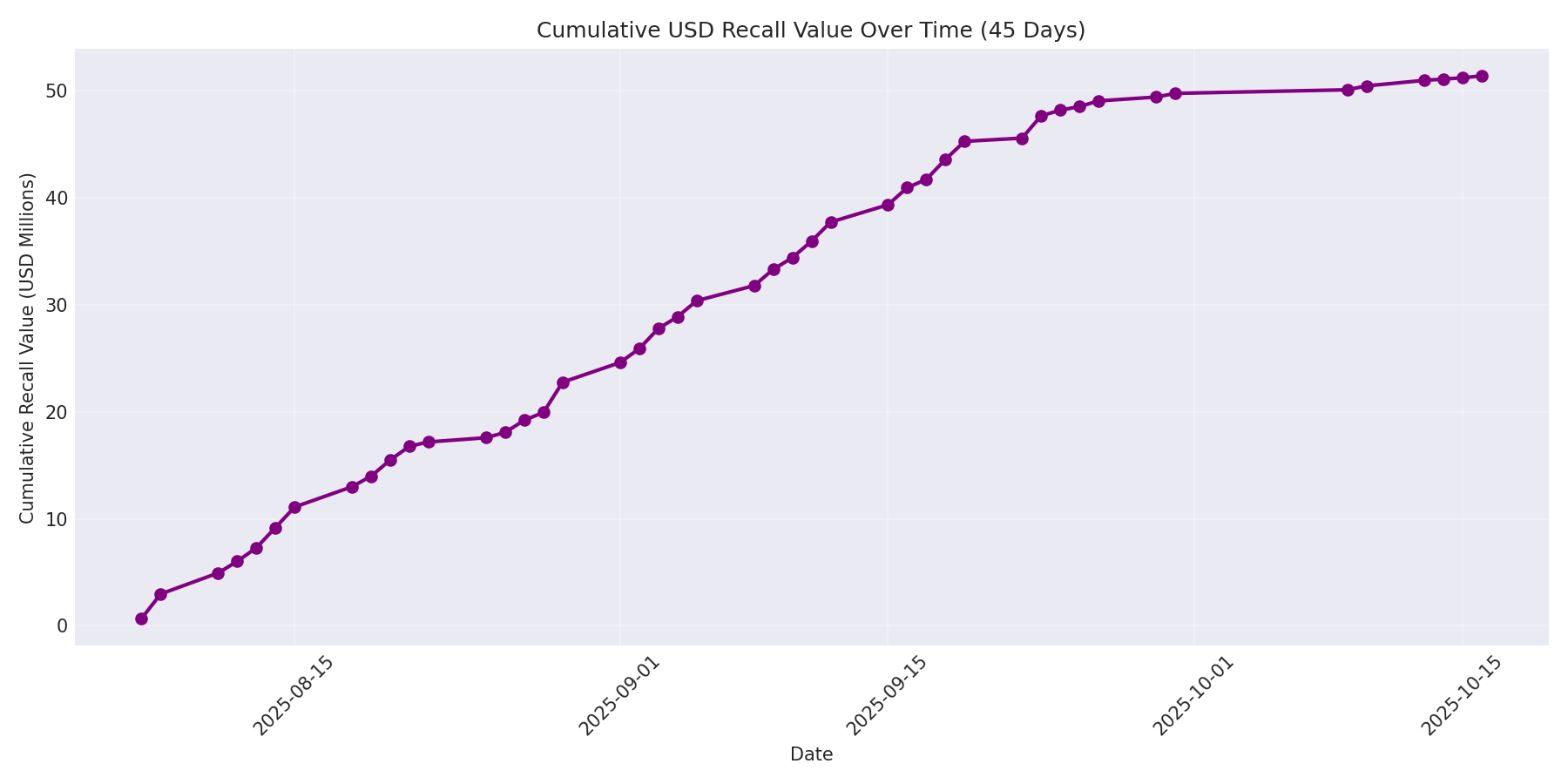1568x784 pixels.
Task: Select the midpoint marker near 30 million
Action: tap(697, 301)
